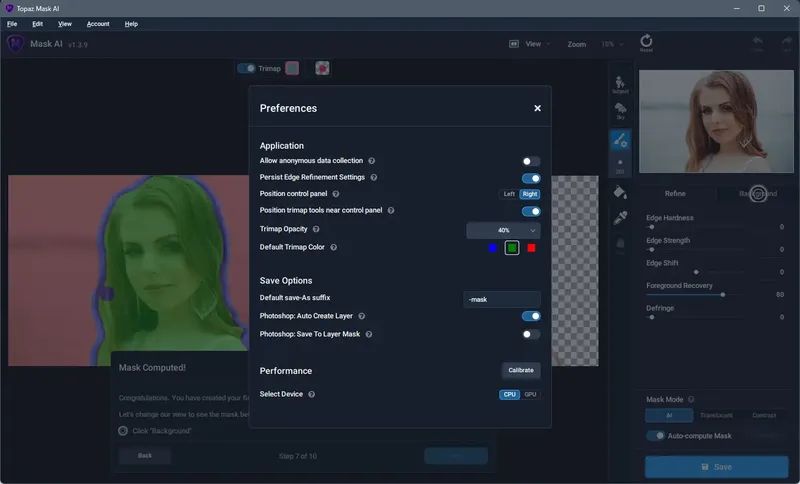Open the View dropdown in top bar

(x=538, y=44)
